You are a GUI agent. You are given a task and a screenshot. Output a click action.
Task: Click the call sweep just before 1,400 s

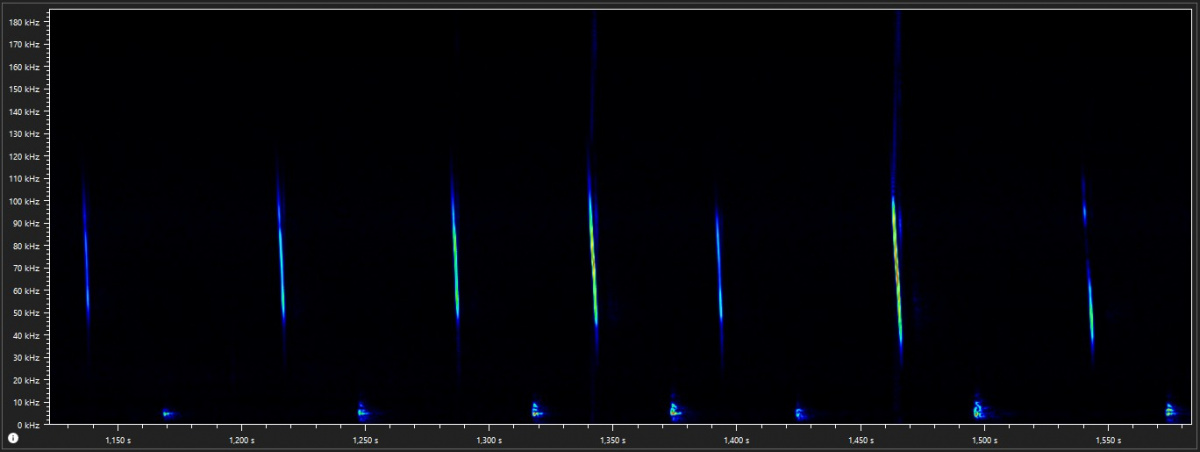pyautogui.click(x=718, y=265)
